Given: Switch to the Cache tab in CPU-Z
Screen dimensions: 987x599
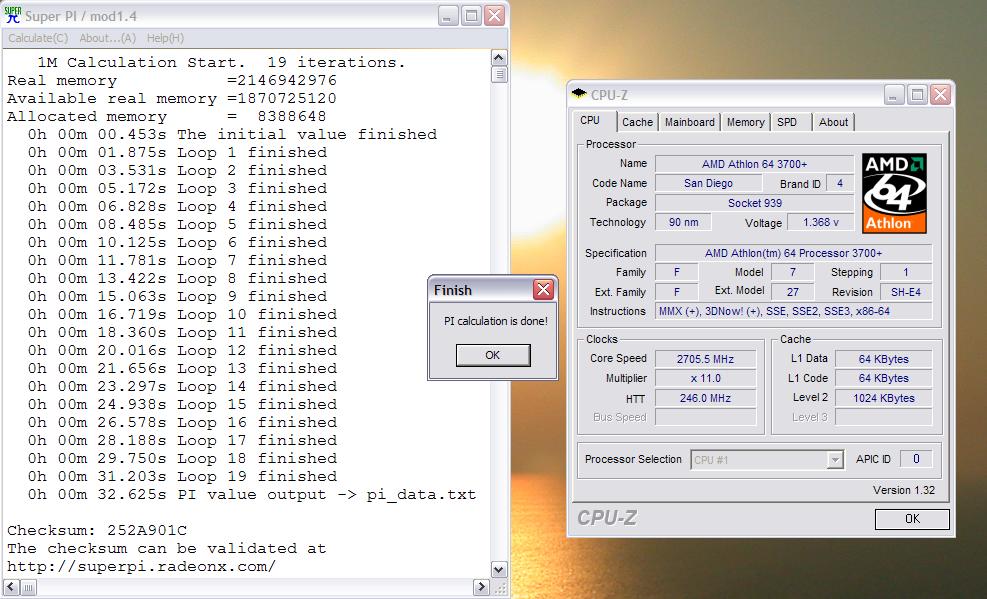Looking at the screenshot, I should coord(637,122).
